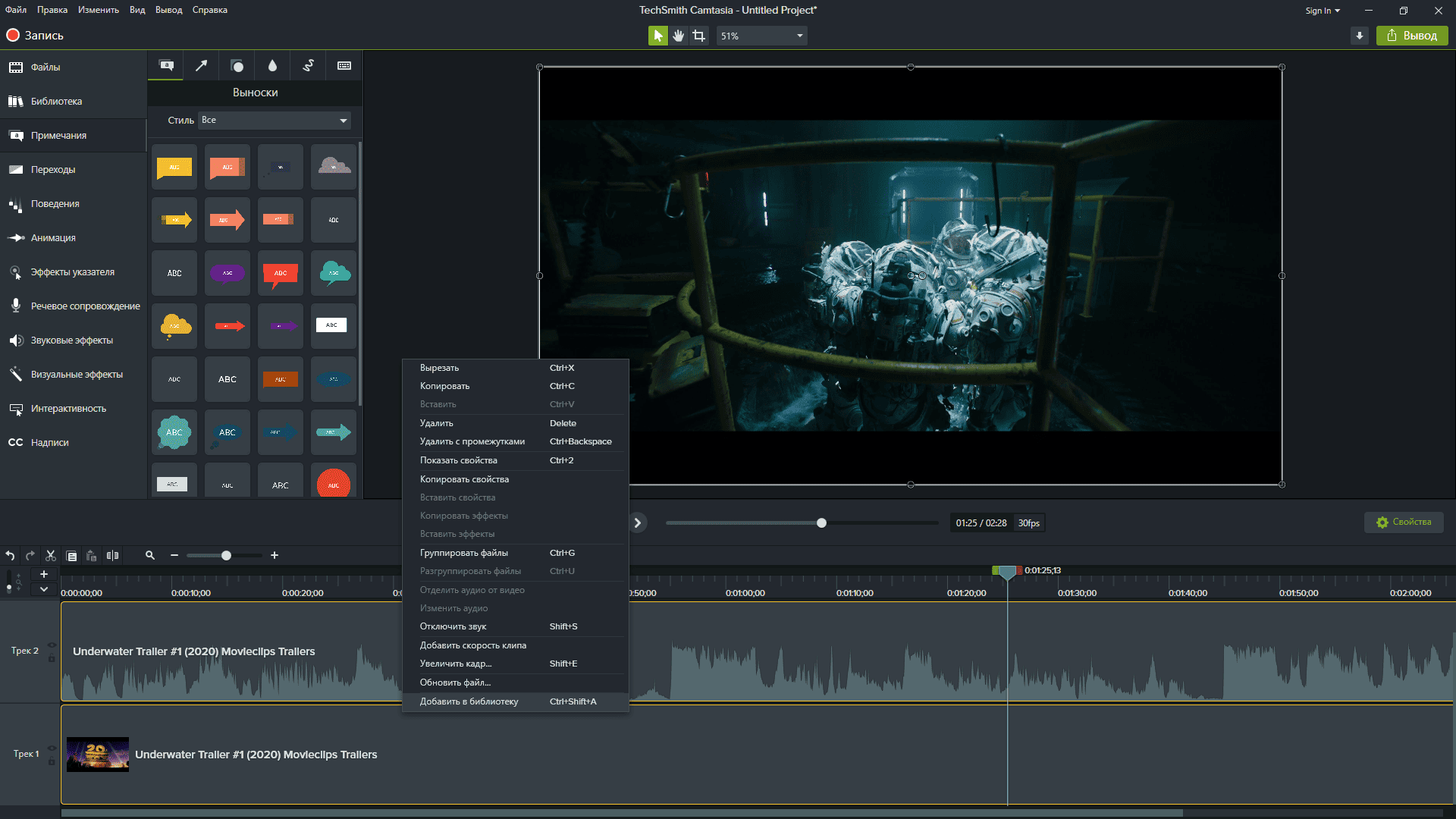Viewport: 1456px width, 819px height.
Task: Open the Keystroke callouts tab
Action: 344,66
